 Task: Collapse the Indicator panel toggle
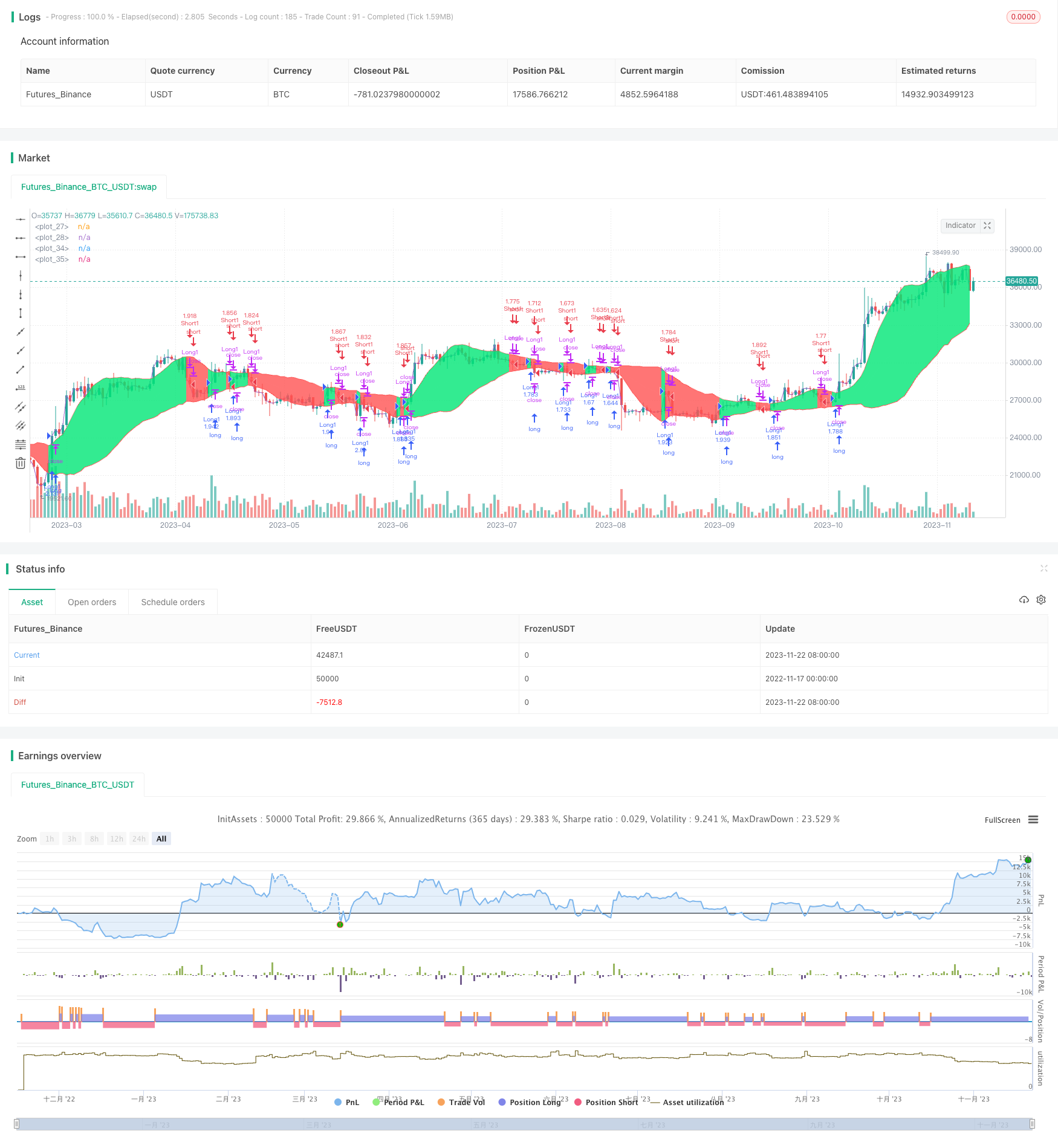click(987, 225)
